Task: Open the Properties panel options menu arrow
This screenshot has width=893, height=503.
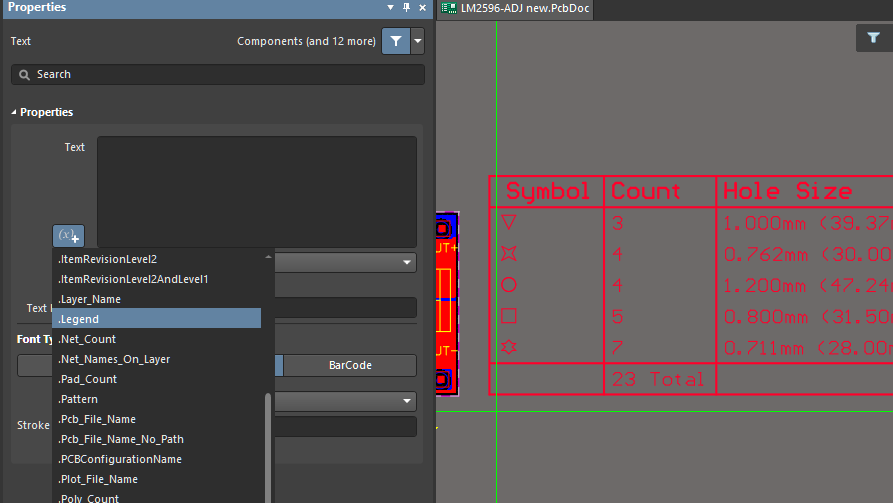Action: tap(391, 7)
